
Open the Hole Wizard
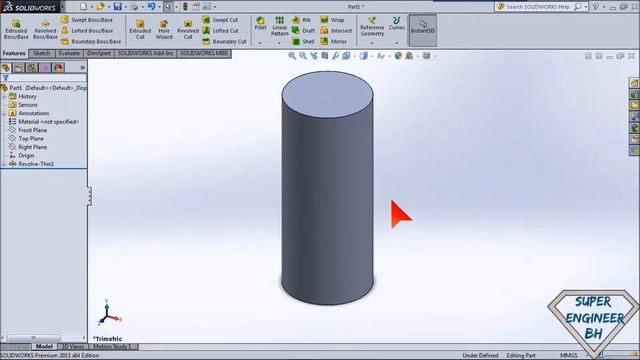tap(164, 29)
